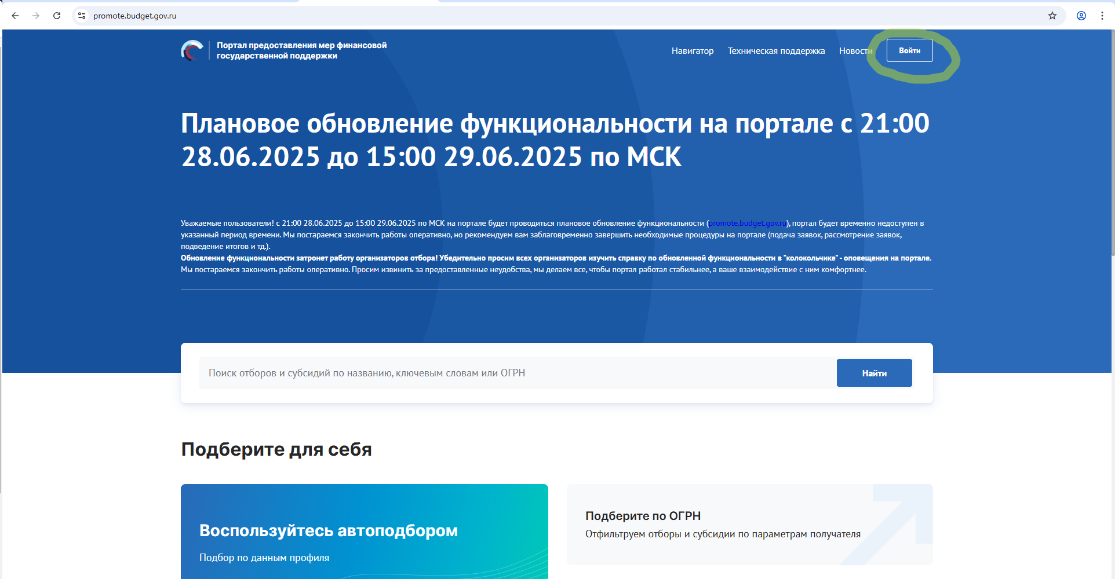Open the Навигатор section
The image size is (1115, 579).
coord(693,50)
